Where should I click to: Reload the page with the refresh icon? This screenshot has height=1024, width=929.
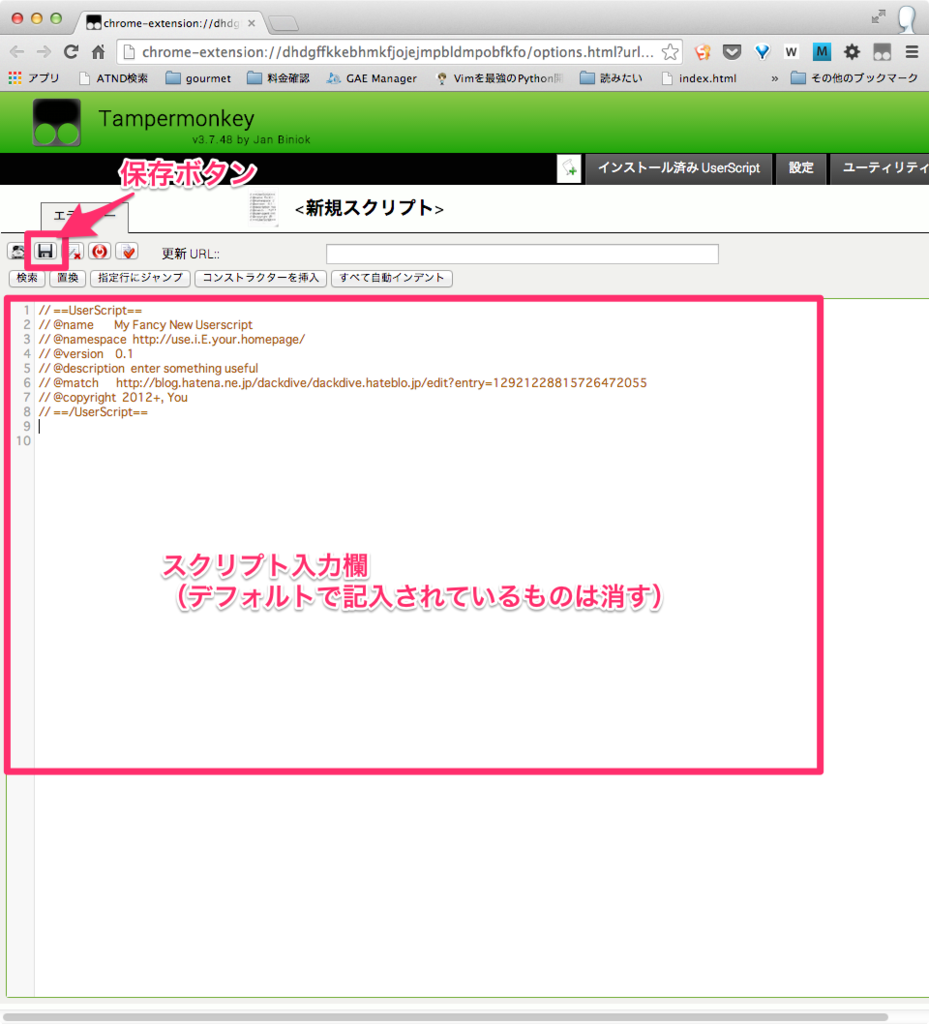71,52
